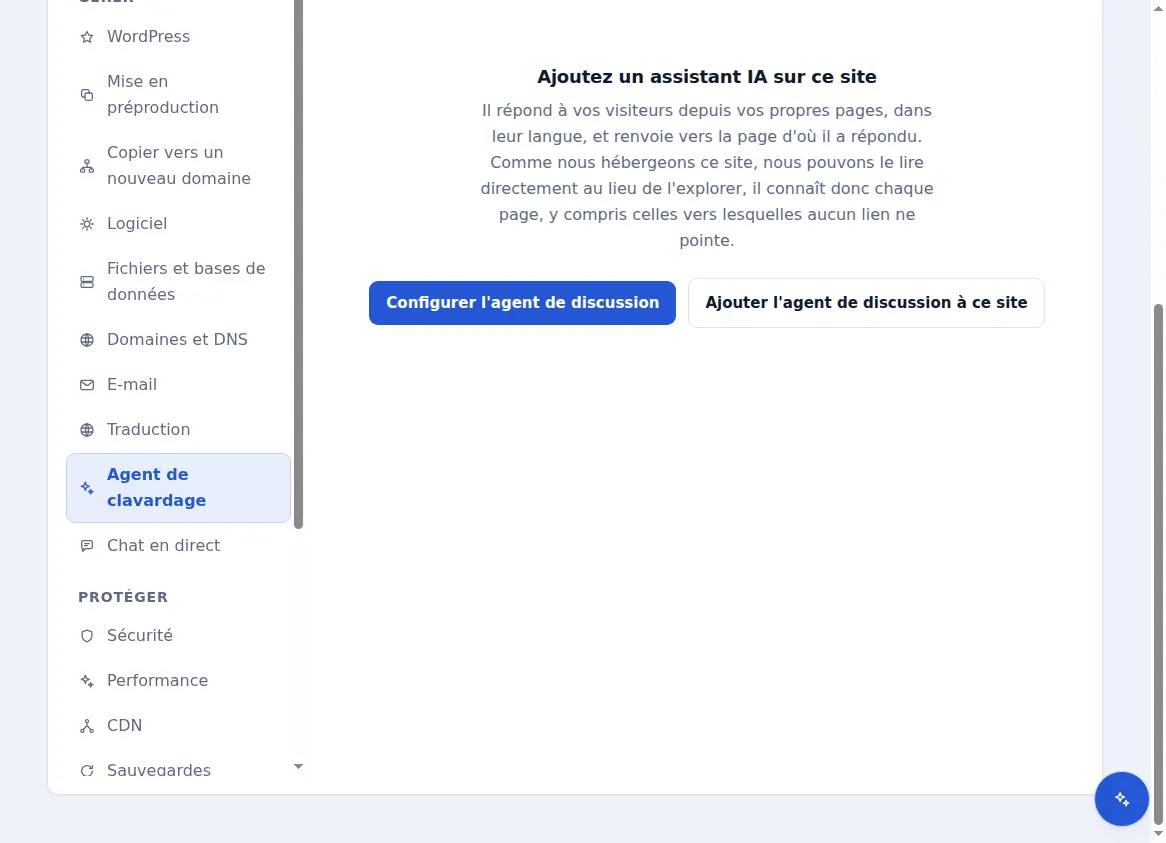
Task: Click the Agent de clavardage sparkle icon
Action: pyautogui.click(x=87, y=488)
